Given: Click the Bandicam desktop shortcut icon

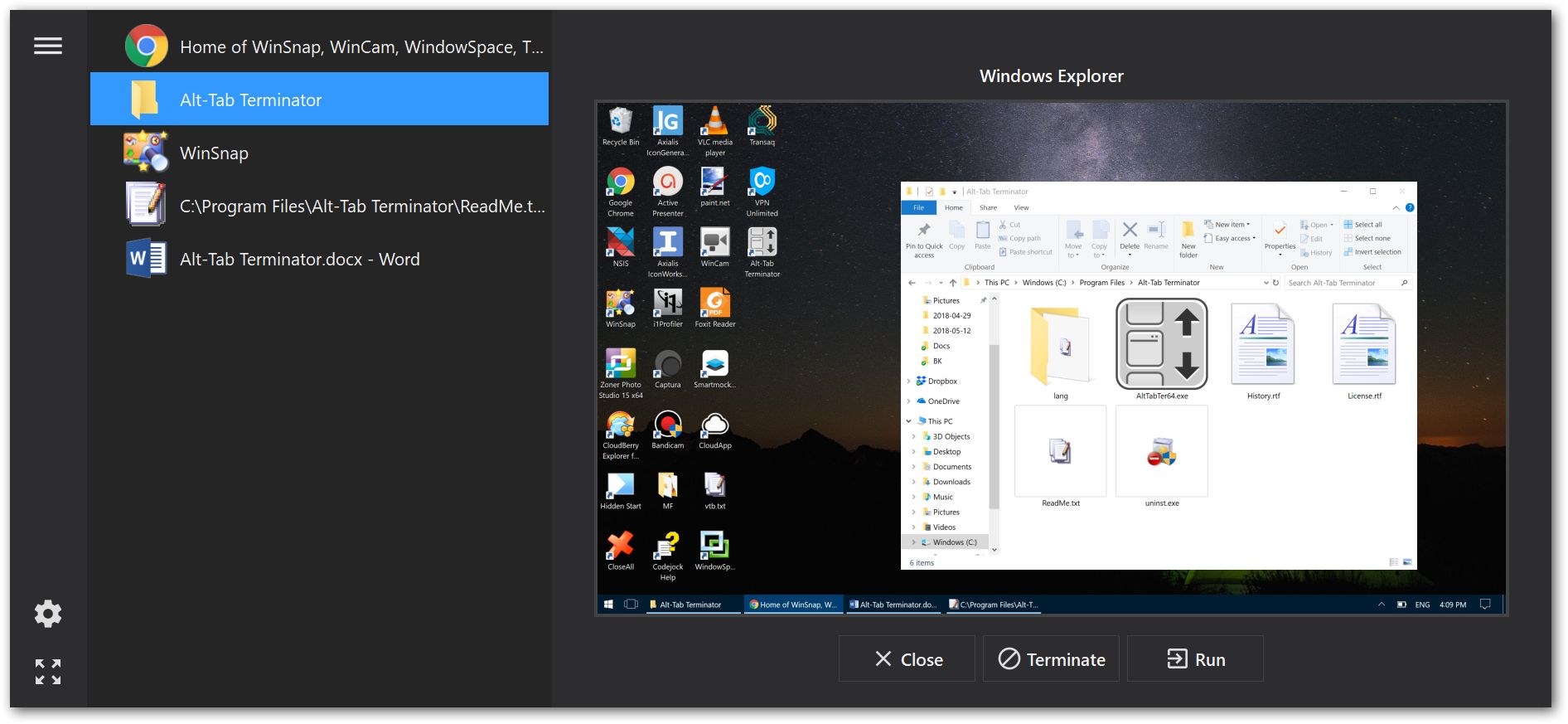Looking at the screenshot, I should click(x=667, y=425).
